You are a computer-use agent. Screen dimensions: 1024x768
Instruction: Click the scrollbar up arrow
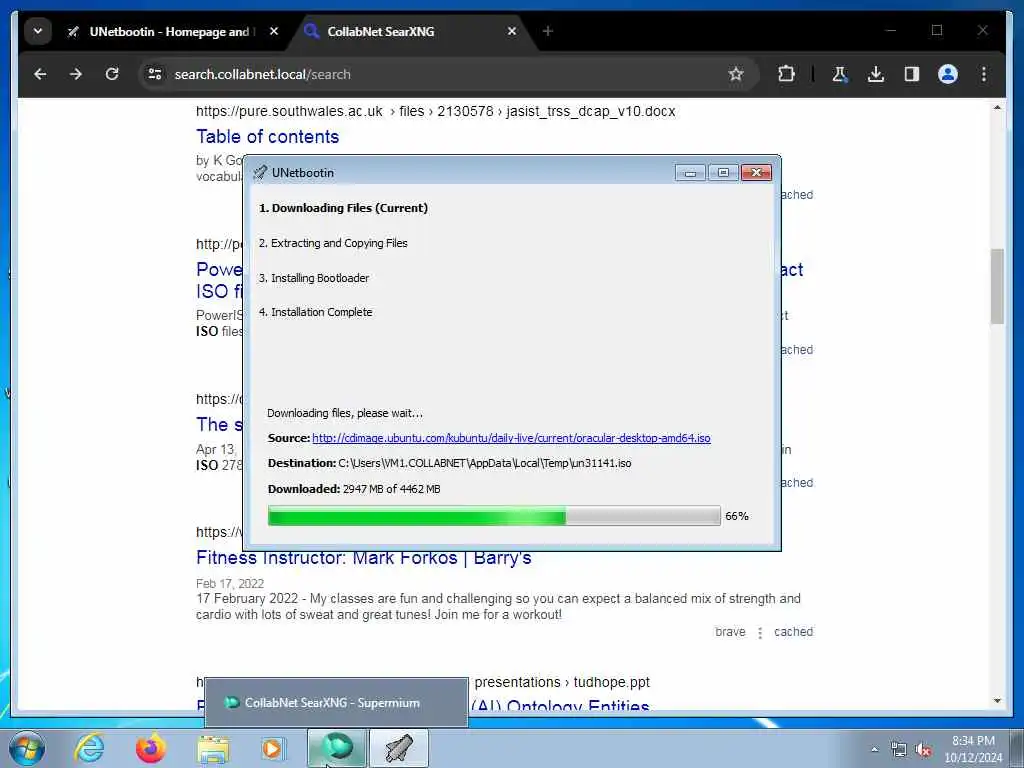[x=997, y=107]
